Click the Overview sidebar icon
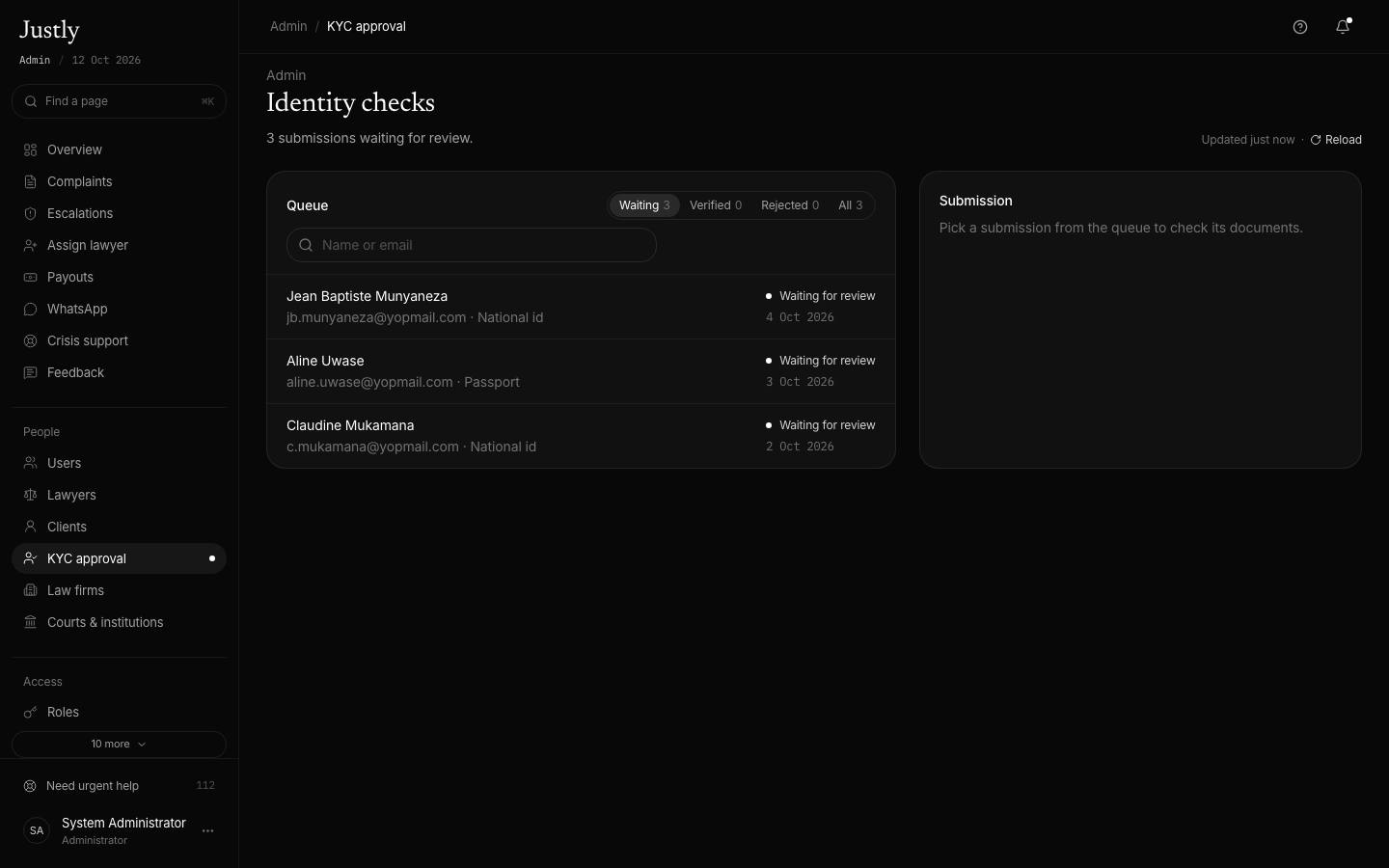Image resolution: width=1389 pixels, height=868 pixels. click(x=30, y=149)
